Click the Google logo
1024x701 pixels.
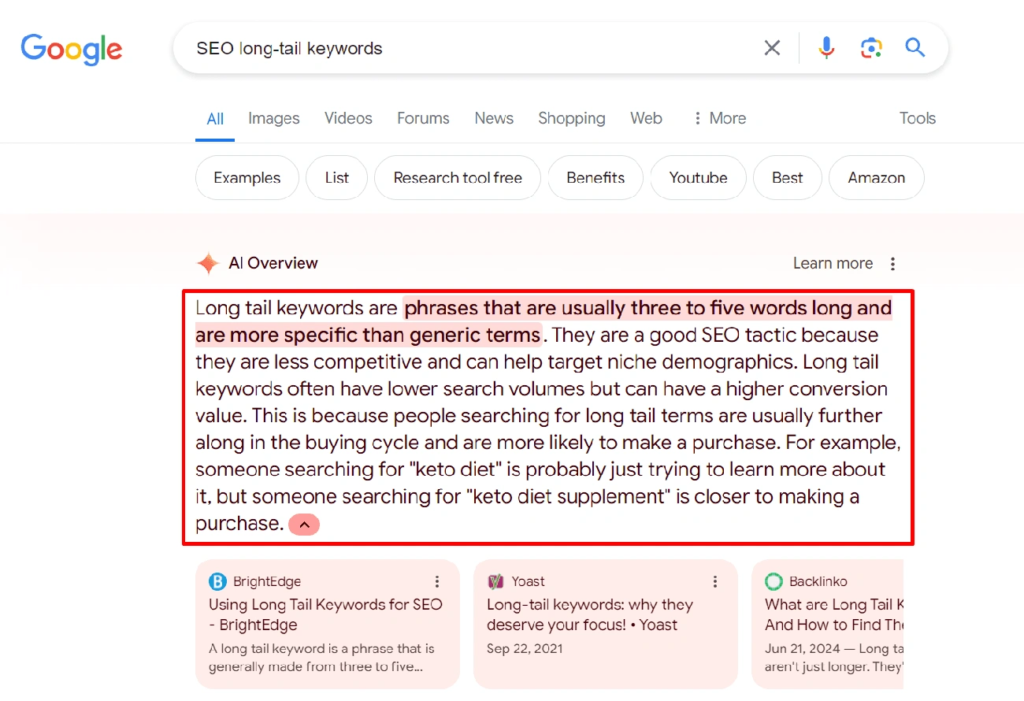(71, 48)
